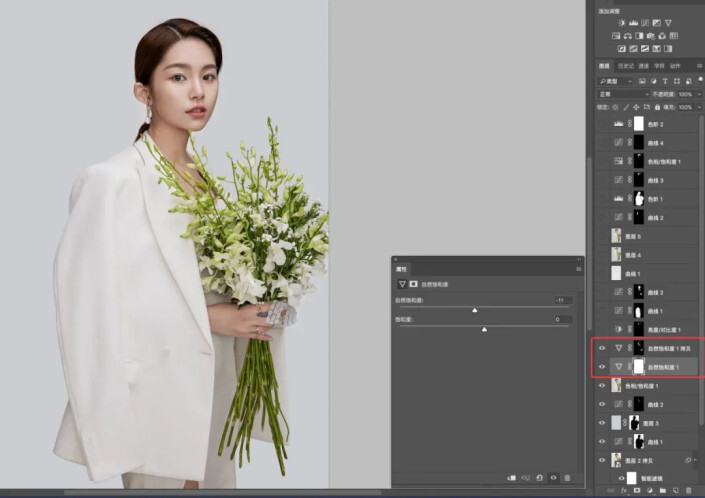Open the blend mode 正常 dropdown
The image size is (705, 498).
[621, 94]
